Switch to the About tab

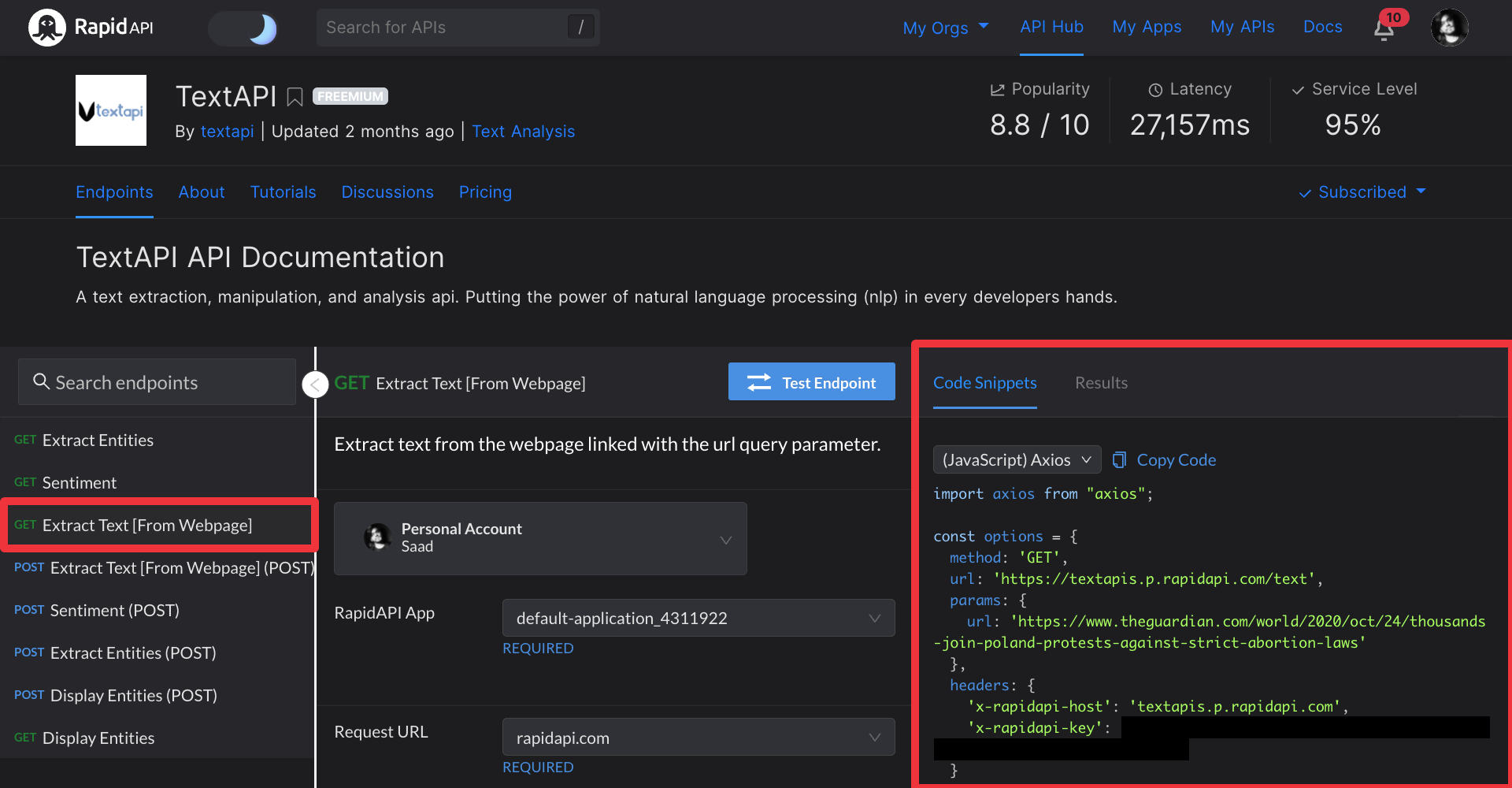click(x=202, y=192)
